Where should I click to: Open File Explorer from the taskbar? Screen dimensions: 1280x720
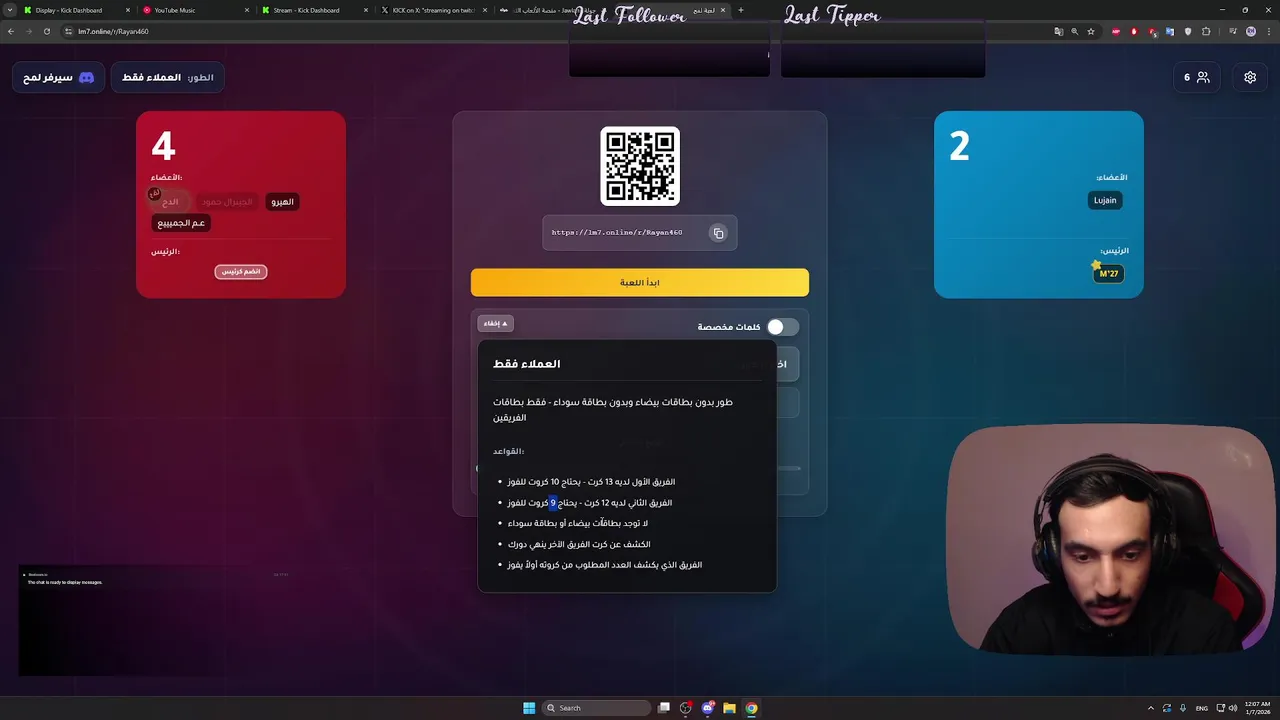(730, 708)
